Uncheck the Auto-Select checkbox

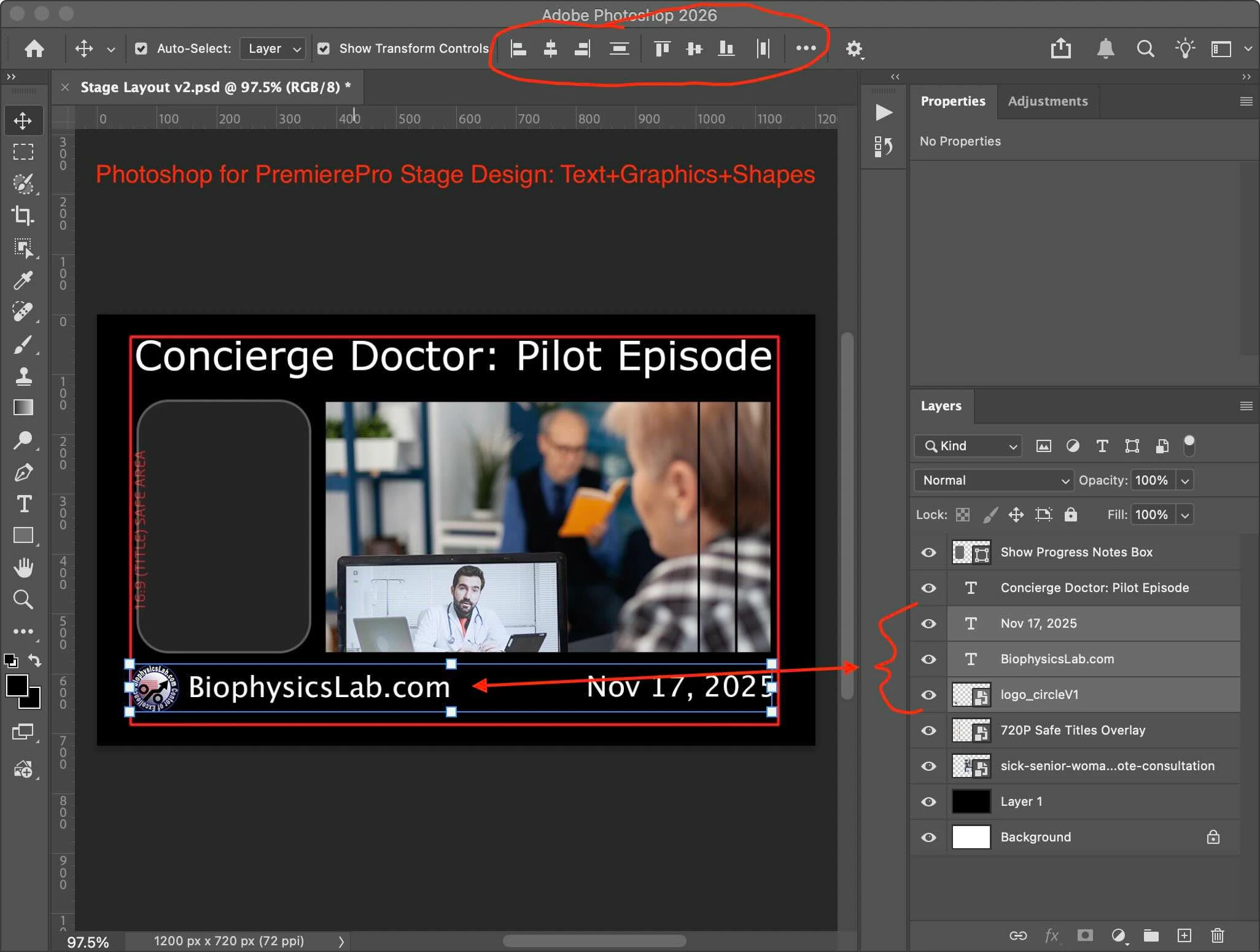141,49
